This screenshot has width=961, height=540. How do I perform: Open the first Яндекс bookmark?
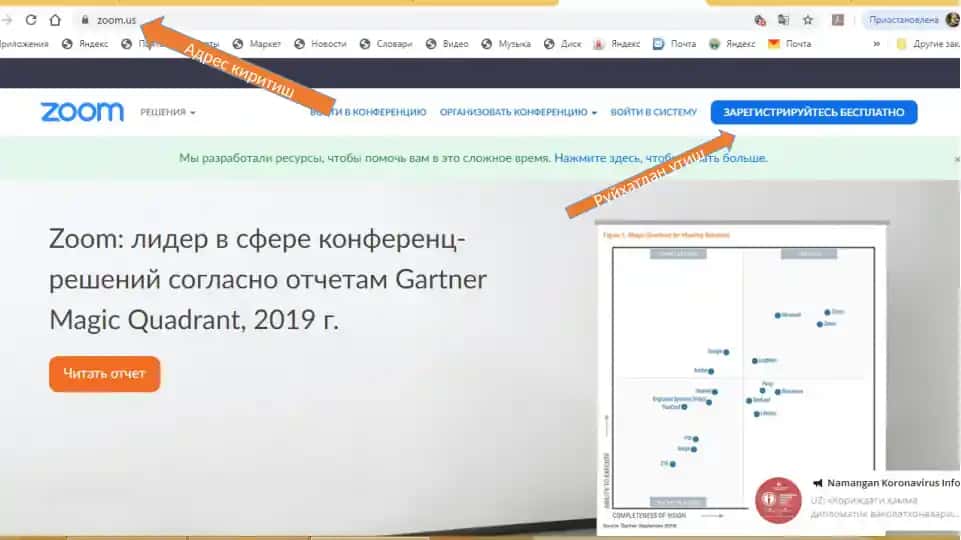[85, 44]
